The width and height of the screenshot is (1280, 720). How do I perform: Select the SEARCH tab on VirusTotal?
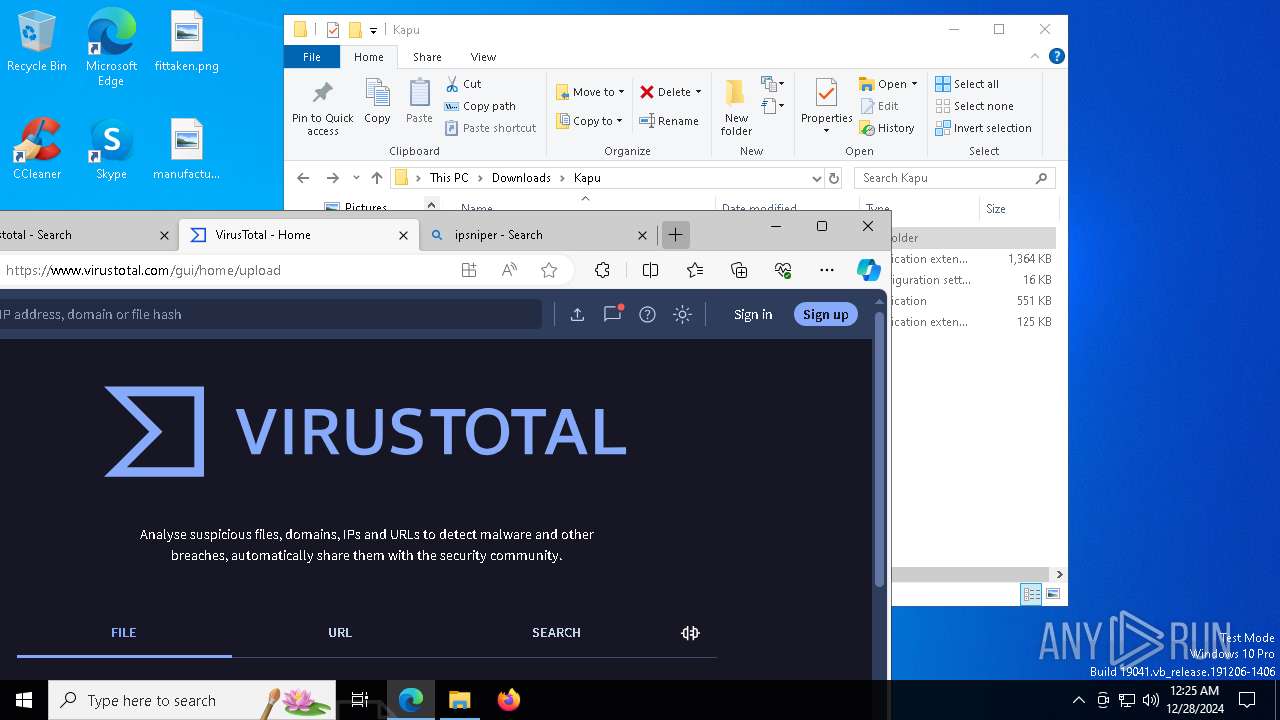pyautogui.click(x=556, y=632)
